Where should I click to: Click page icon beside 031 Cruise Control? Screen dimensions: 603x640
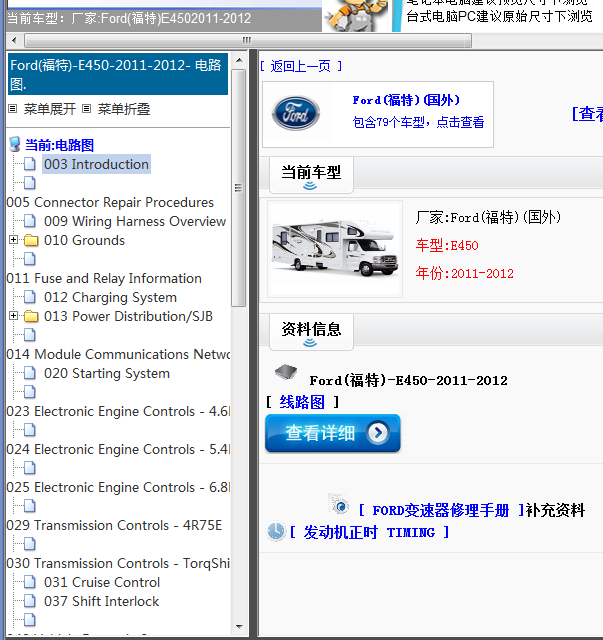click(29, 582)
